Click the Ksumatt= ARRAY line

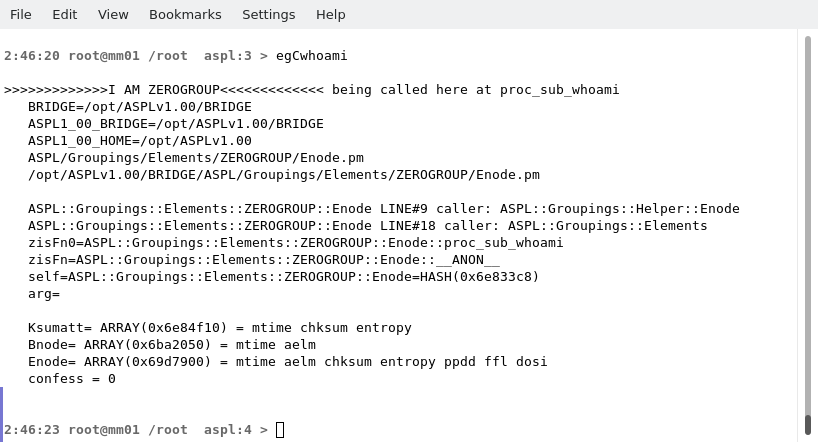click(220, 328)
